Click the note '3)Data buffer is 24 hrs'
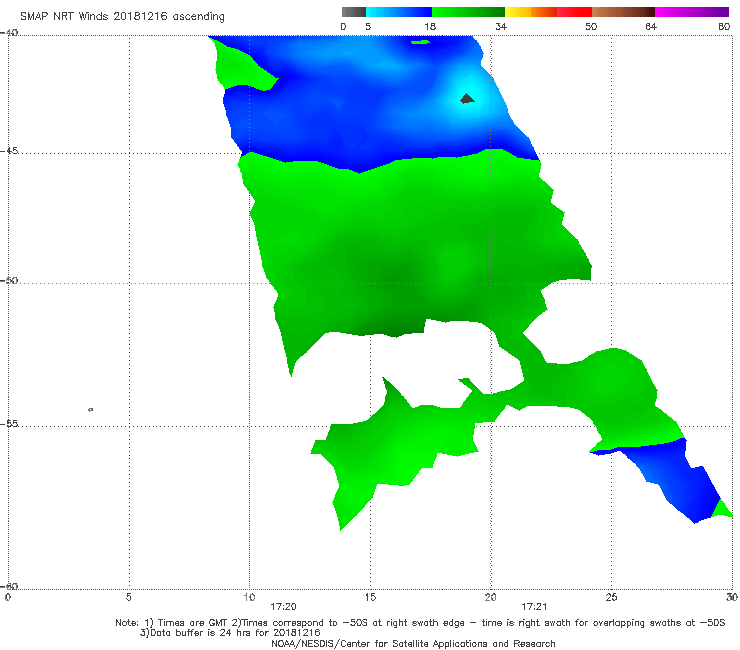Image resolution: width=740 pixels, height=650 pixels. point(230,633)
